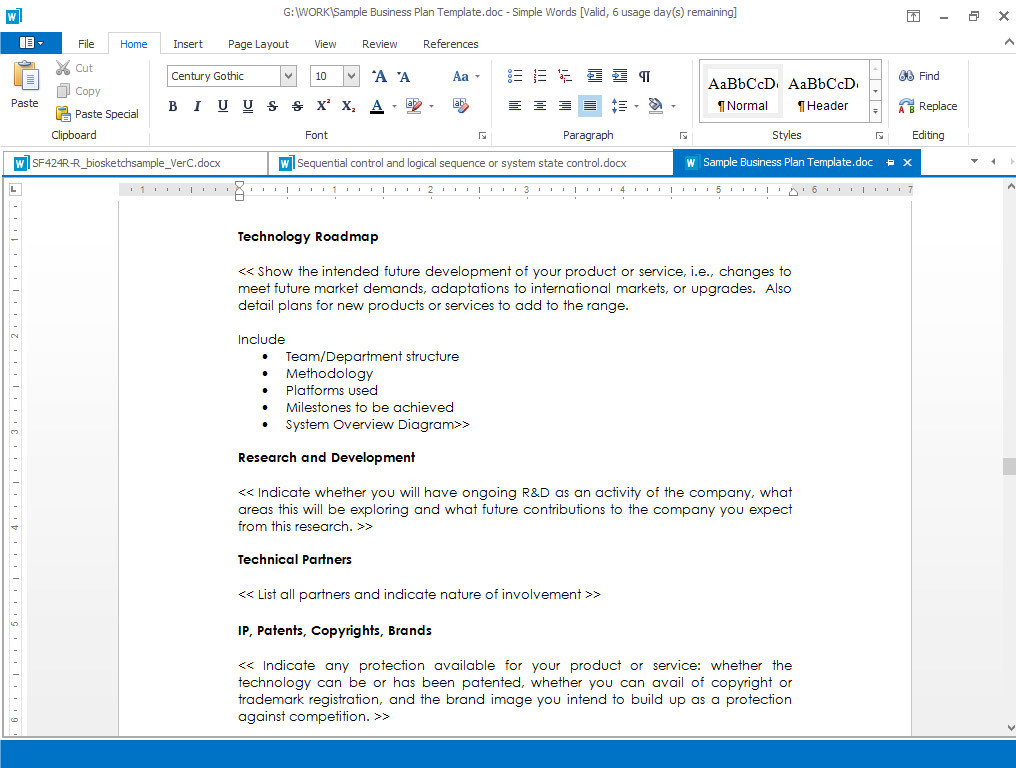Screen dimensions: 1016x768
Task: Open shading color dropdown arrow
Action: point(673,106)
